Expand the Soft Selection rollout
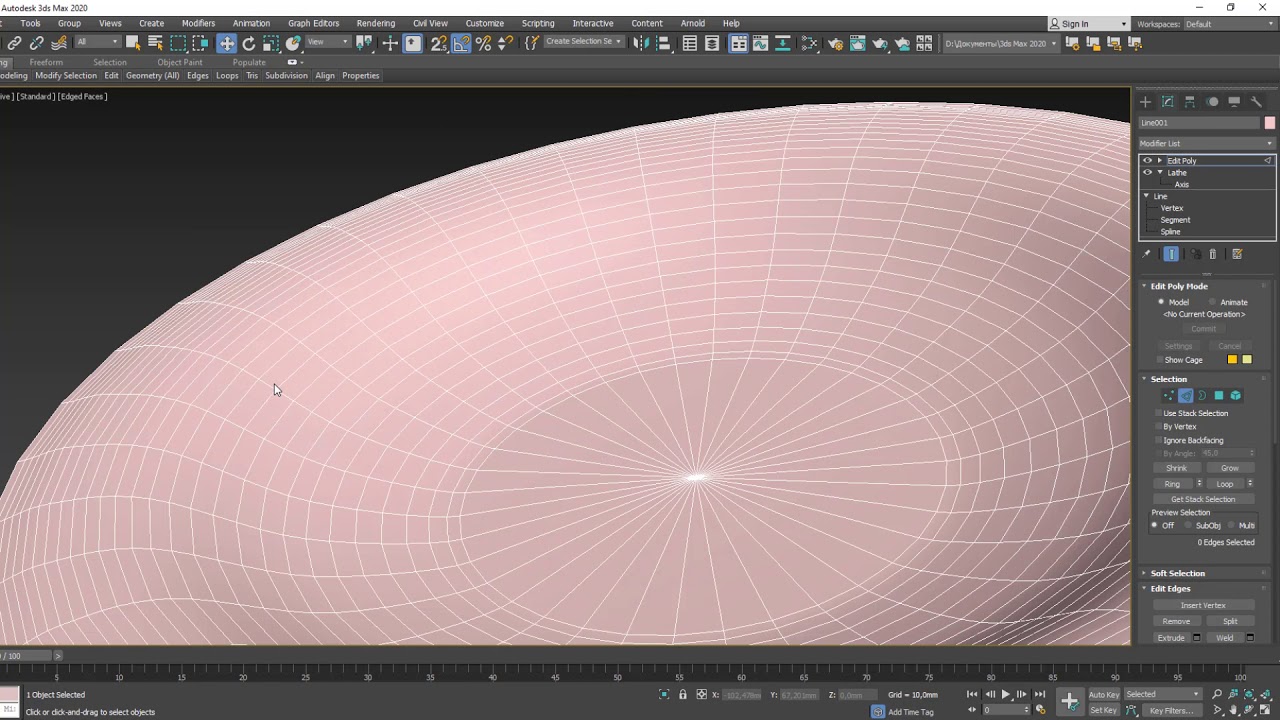The width and height of the screenshot is (1280, 720). (1144, 573)
